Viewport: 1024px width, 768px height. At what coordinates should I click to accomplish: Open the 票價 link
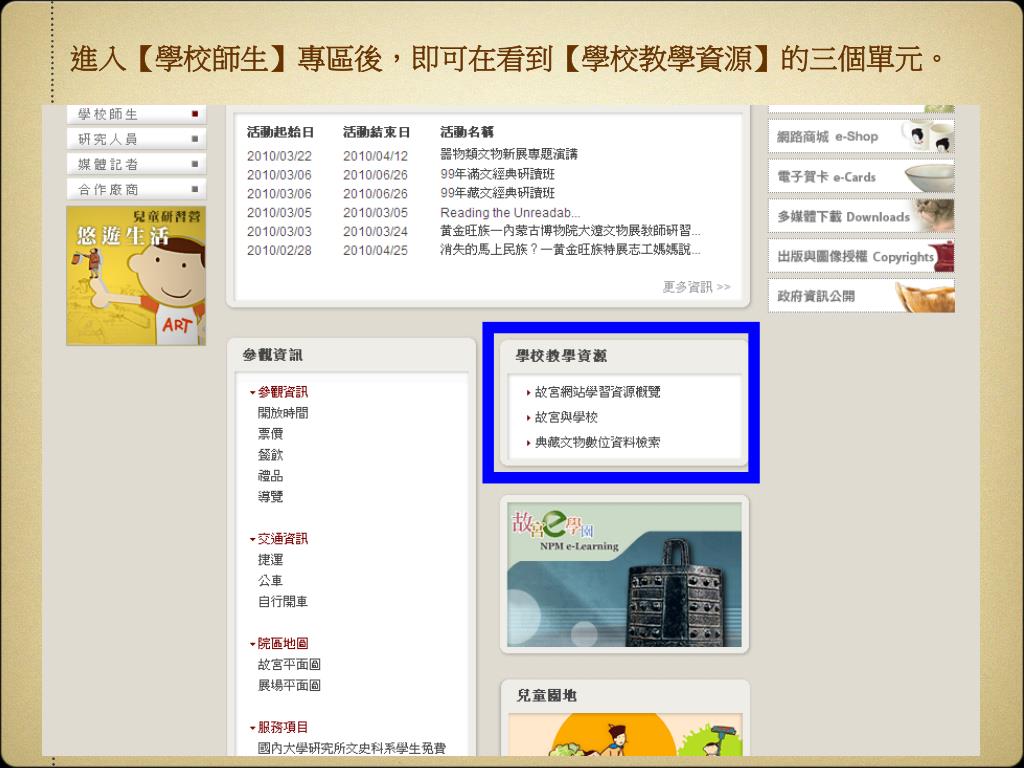(x=270, y=434)
